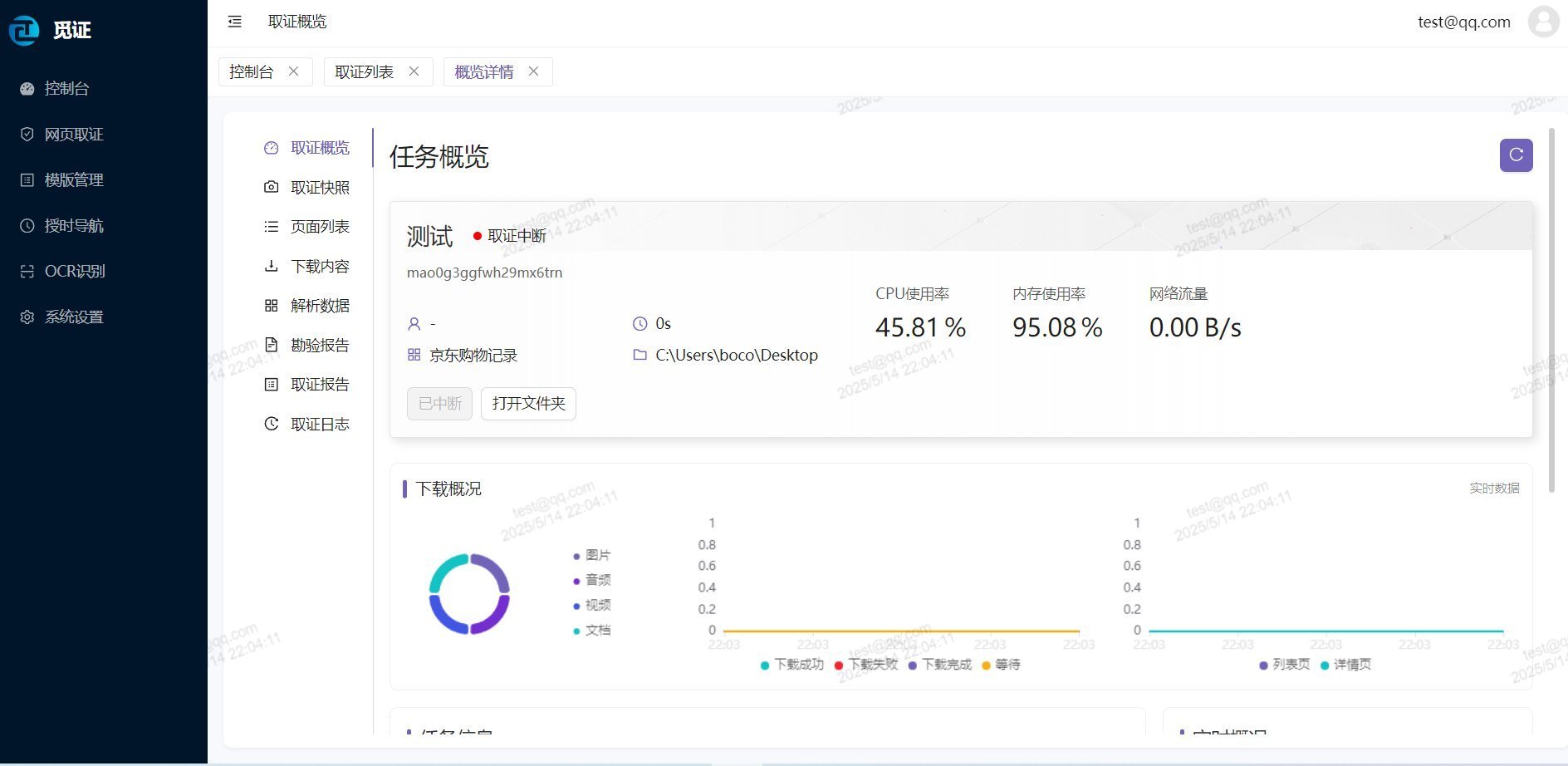Open 网页取证 in left sidebar

tap(74, 135)
